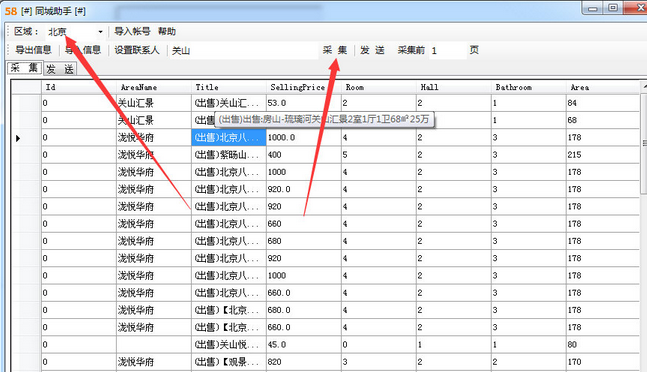Viewport: 647px width, 372px height.
Task: Click the SellingPrice cell 920.0
Action: tap(304, 190)
